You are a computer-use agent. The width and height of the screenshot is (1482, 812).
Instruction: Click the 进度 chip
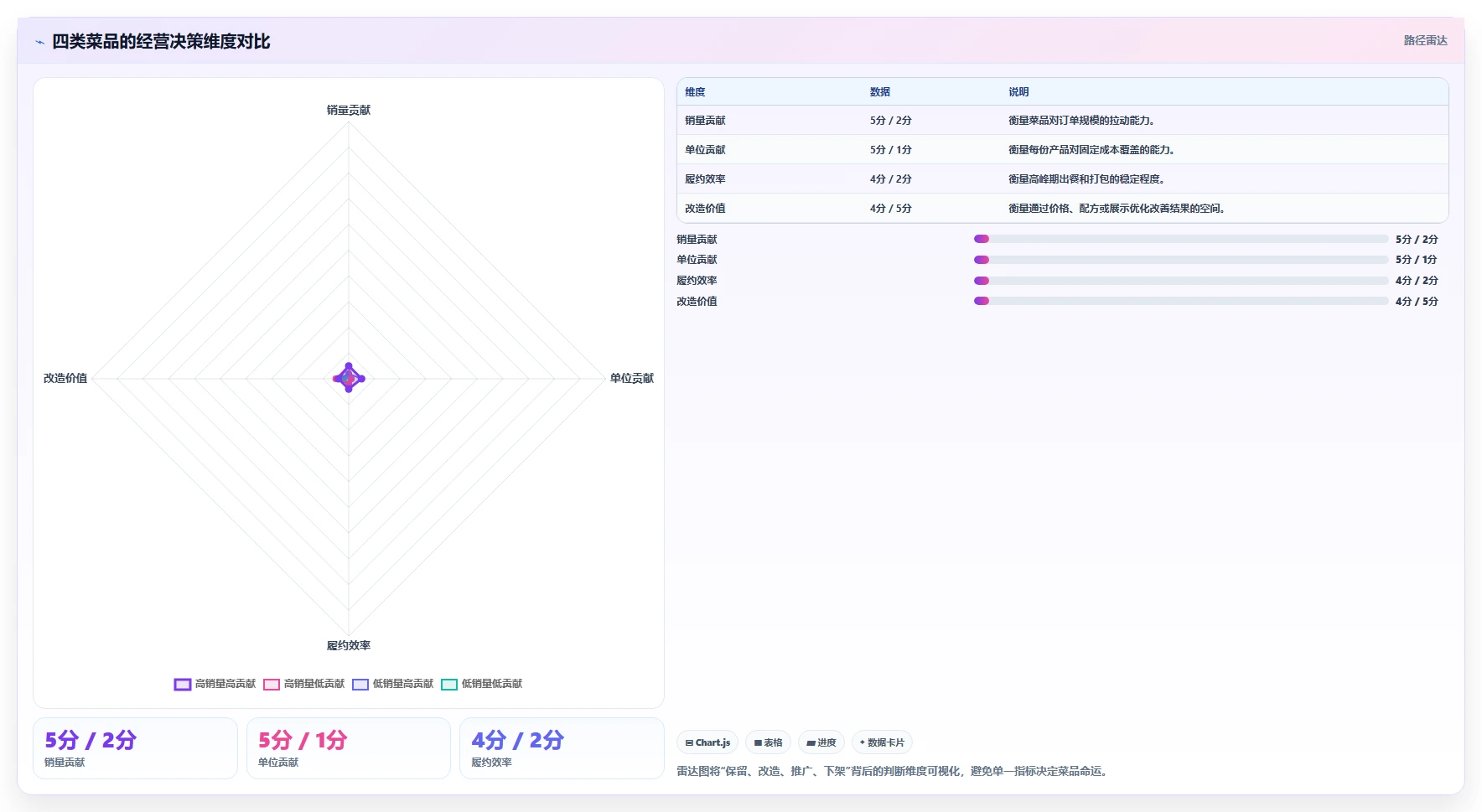pyautogui.click(x=821, y=742)
